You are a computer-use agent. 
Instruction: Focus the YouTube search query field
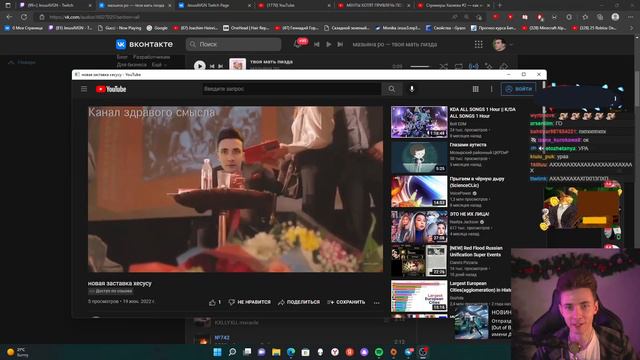tap(291, 89)
